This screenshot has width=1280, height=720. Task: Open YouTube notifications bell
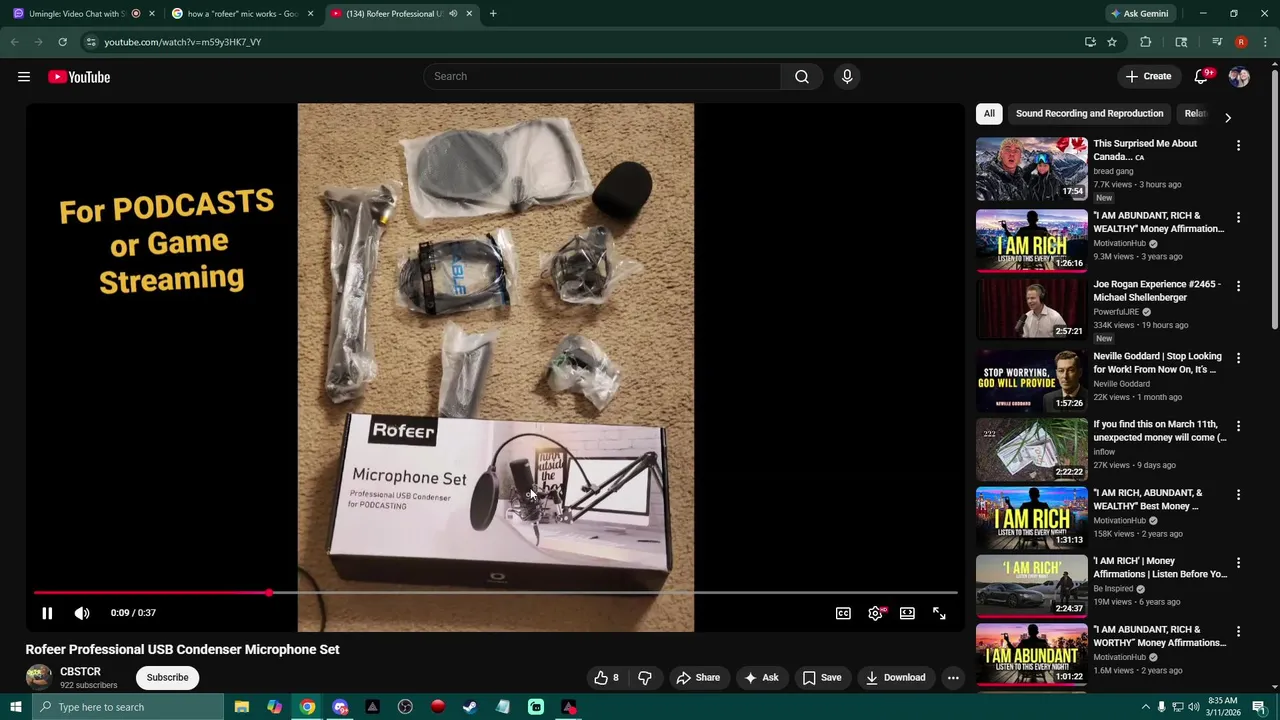pos(1201,77)
